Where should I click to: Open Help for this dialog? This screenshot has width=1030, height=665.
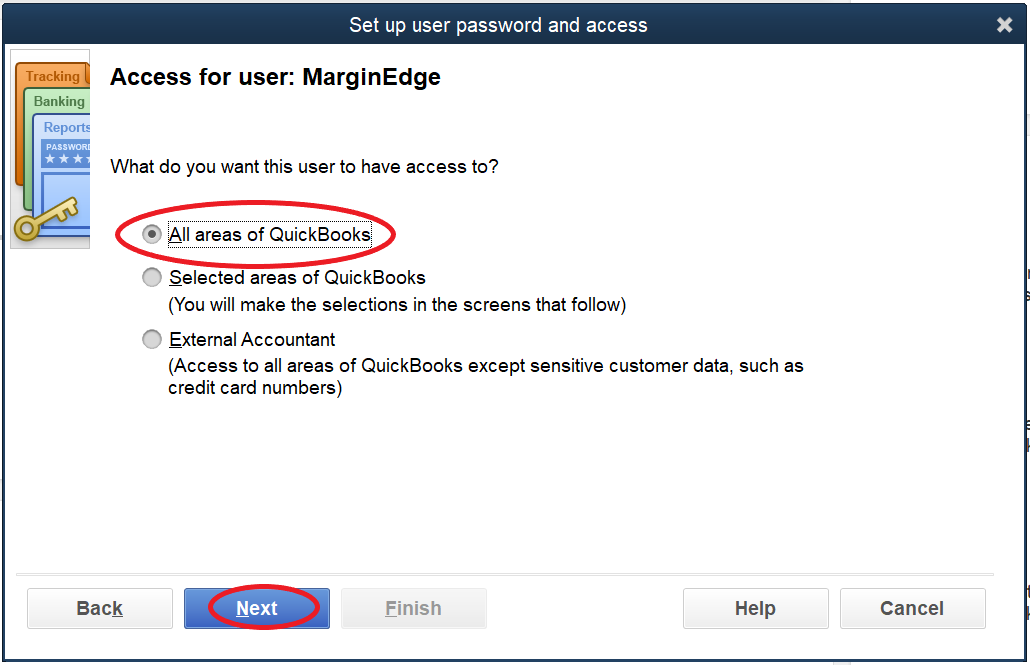click(755, 608)
